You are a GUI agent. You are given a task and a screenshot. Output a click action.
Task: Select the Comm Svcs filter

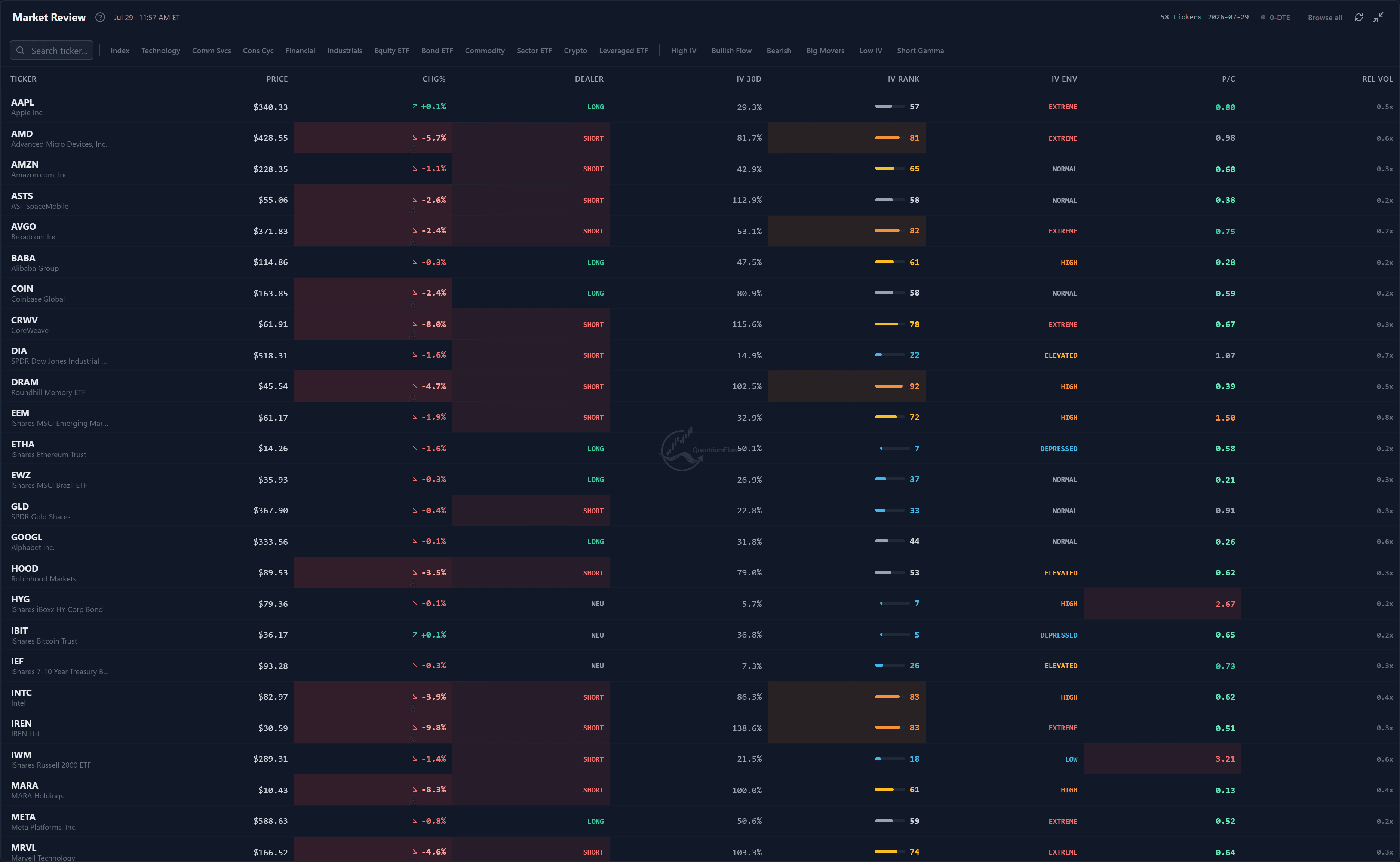click(211, 50)
